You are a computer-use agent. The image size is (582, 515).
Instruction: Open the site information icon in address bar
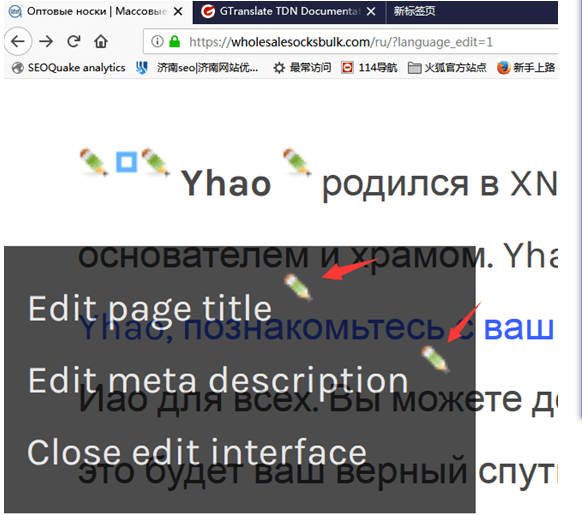tap(157, 41)
